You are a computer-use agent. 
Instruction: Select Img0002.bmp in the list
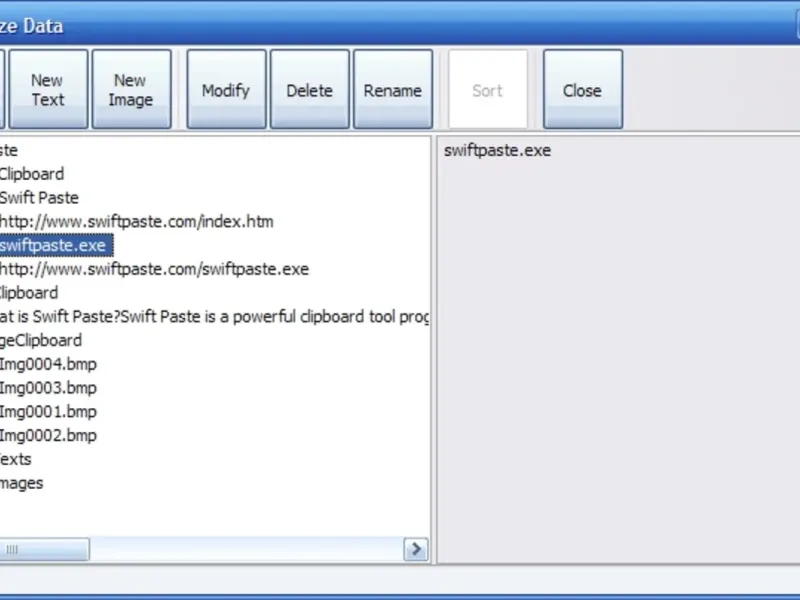tap(48, 435)
